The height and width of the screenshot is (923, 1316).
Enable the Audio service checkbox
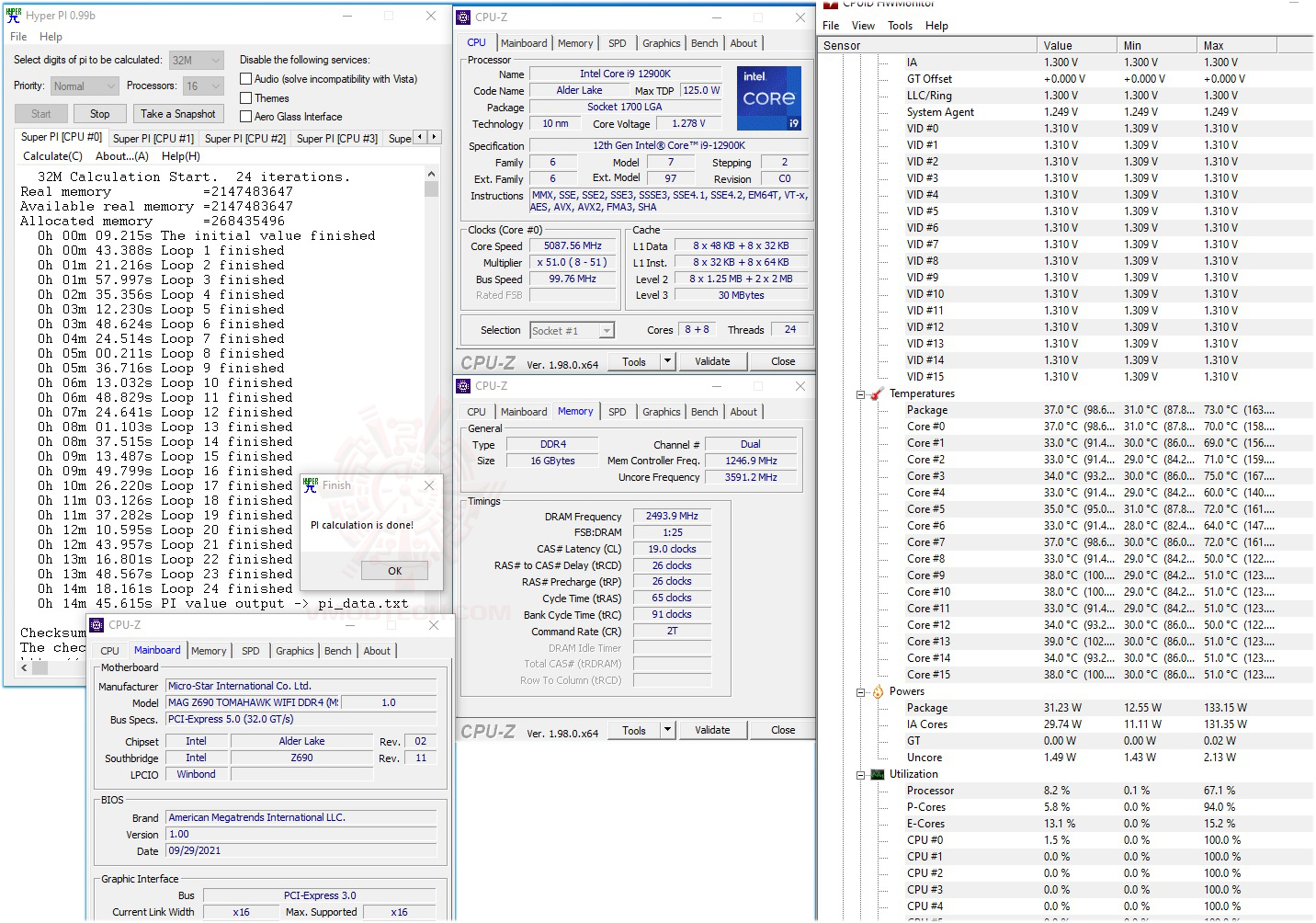point(245,79)
